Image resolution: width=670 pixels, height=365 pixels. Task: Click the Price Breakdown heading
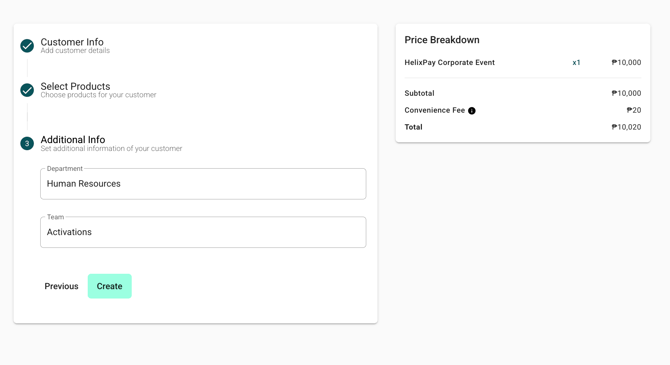(x=442, y=40)
